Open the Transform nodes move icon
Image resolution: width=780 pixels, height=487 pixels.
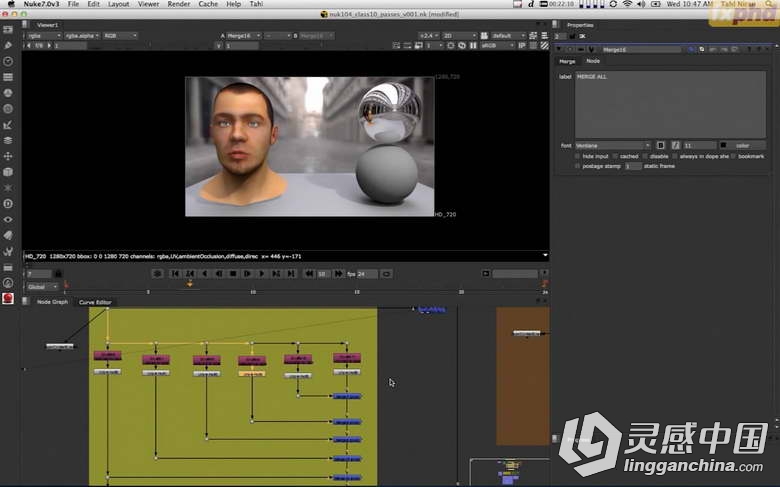(x=8, y=156)
